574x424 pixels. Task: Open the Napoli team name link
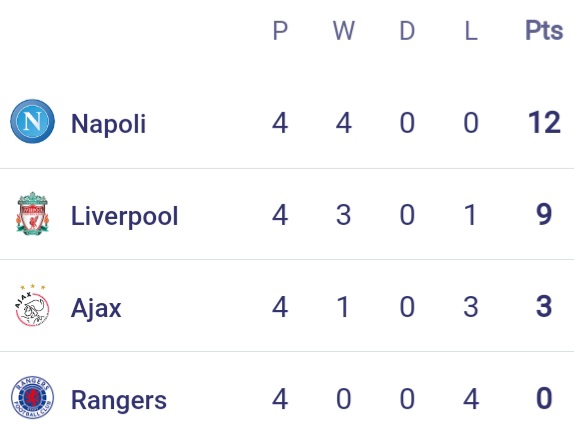(108, 123)
